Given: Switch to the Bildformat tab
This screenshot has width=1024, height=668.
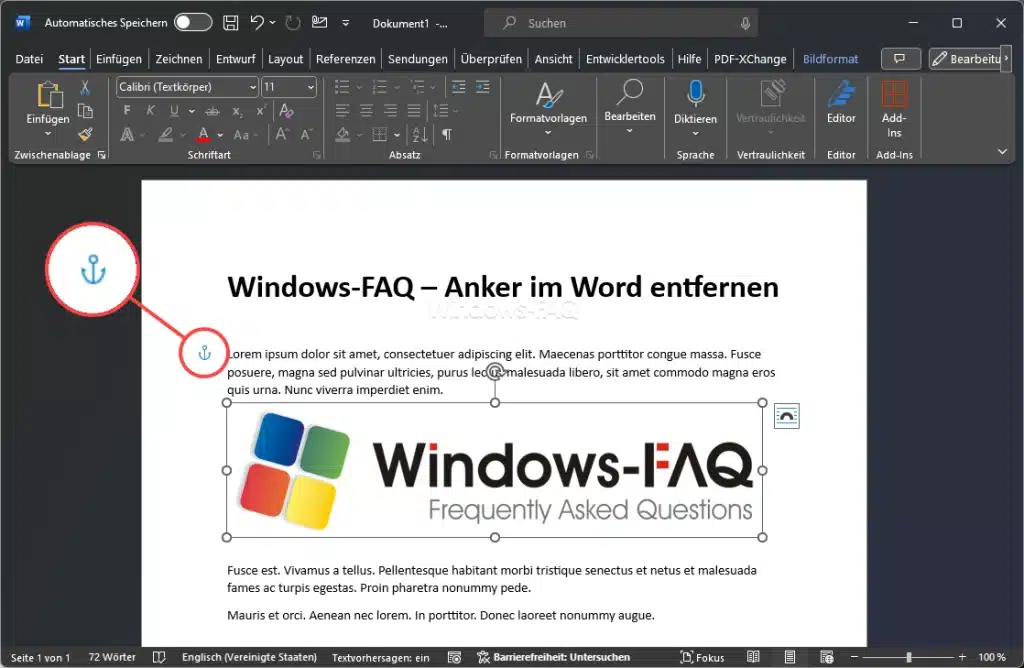Looking at the screenshot, I should coord(831,59).
